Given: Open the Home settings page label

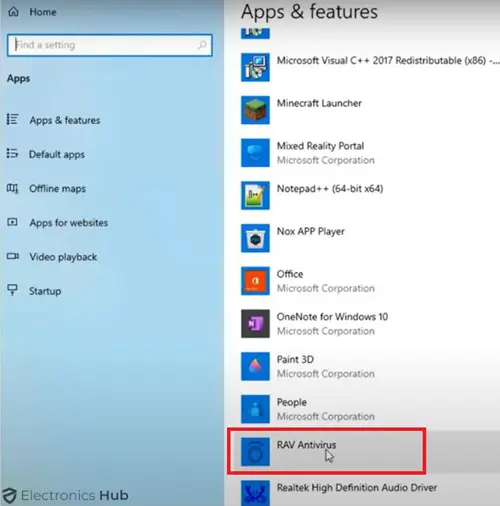Looking at the screenshot, I should [x=43, y=12].
